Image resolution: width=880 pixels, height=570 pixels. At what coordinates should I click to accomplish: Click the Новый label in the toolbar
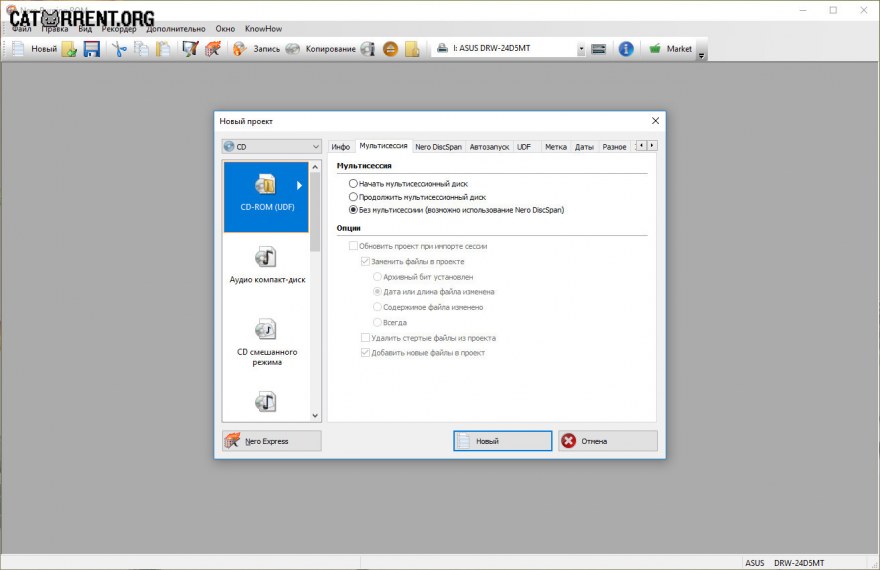(44, 49)
